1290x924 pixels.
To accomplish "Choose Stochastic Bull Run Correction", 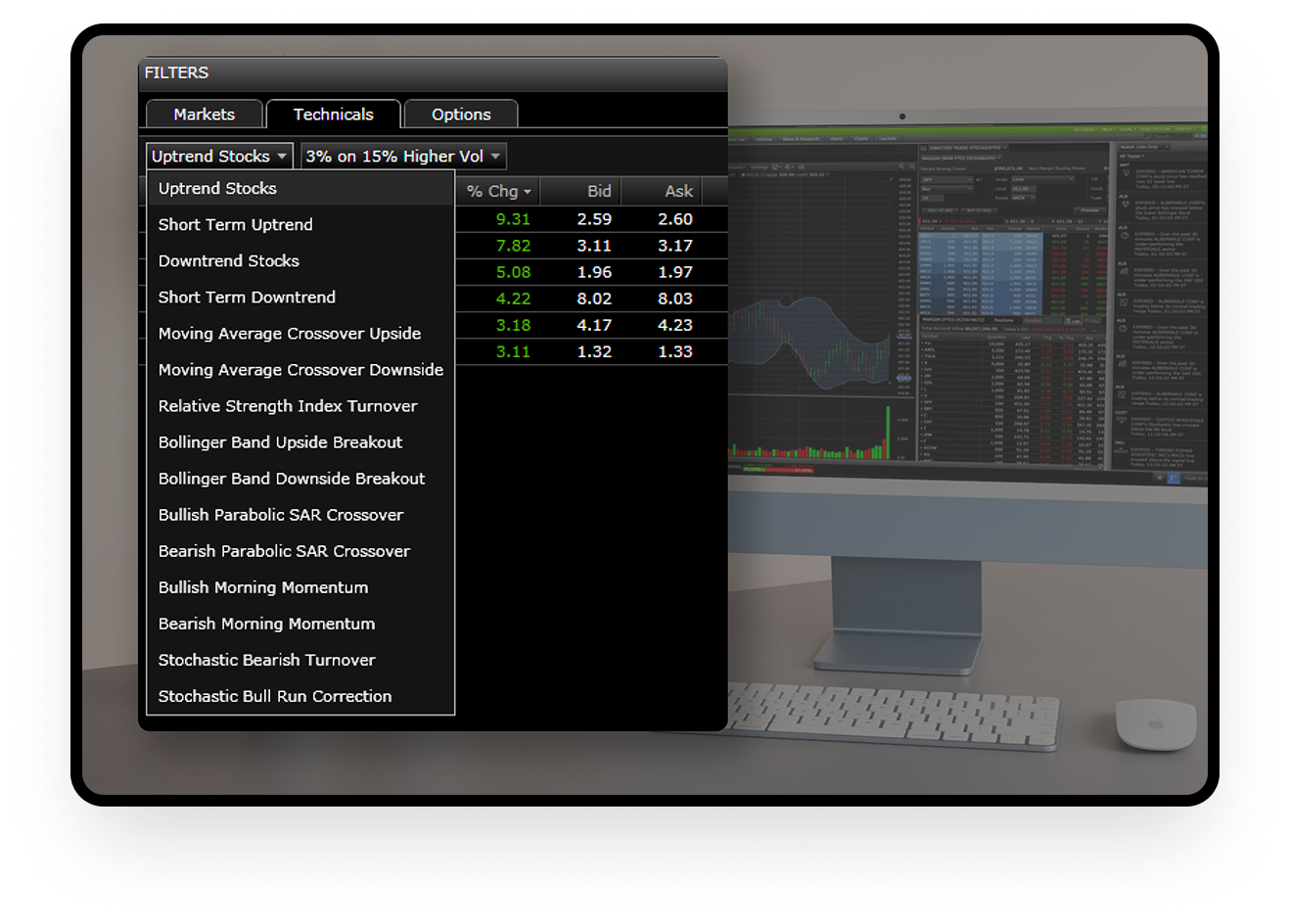I will click(x=275, y=696).
